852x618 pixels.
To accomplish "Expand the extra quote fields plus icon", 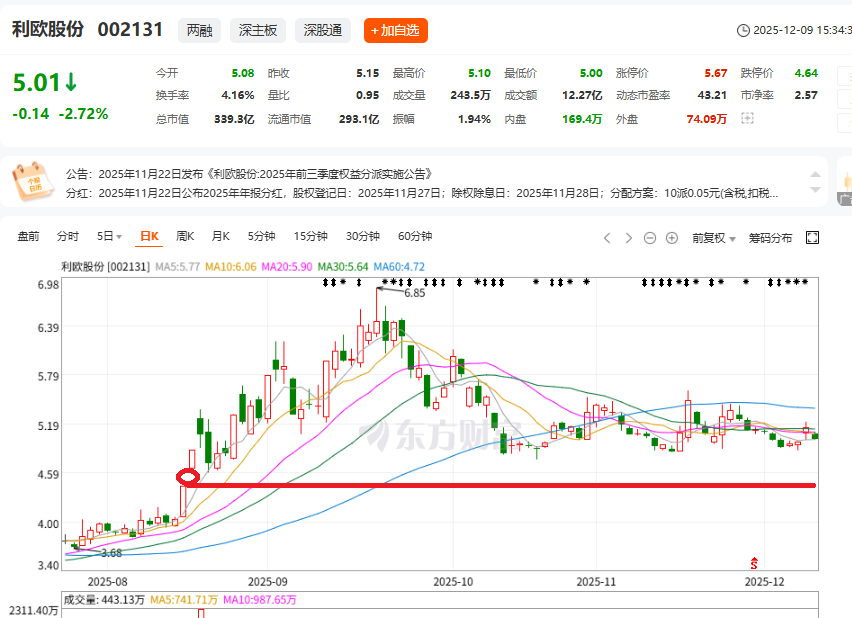I will 747,118.
